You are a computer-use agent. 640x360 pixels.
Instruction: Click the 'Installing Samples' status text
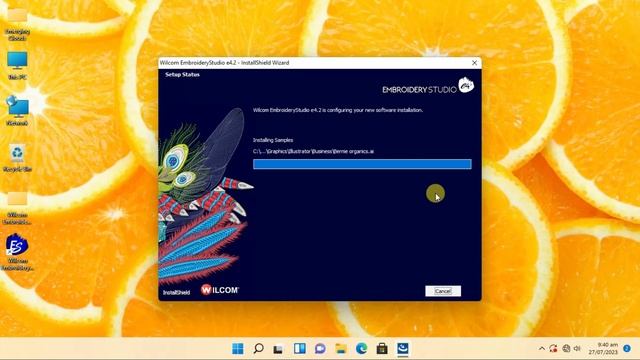point(273,140)
